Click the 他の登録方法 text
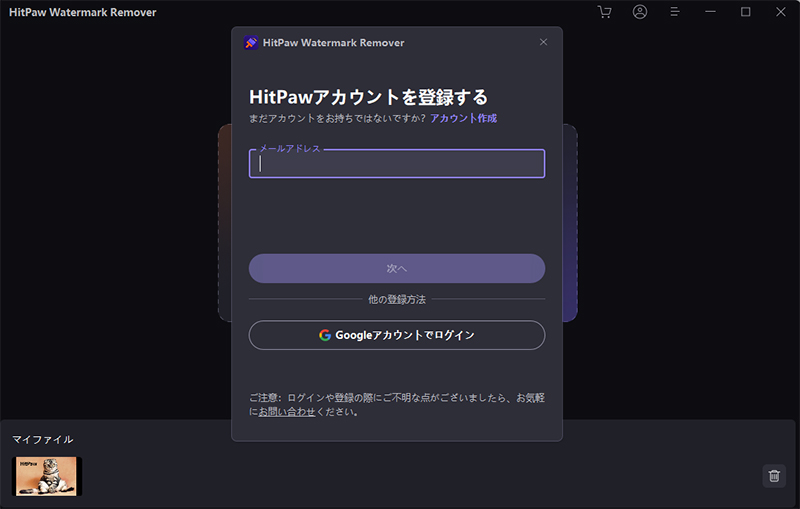Image resolution: width=800 pixels, height=509 pixels. click(x=396, y=299)
